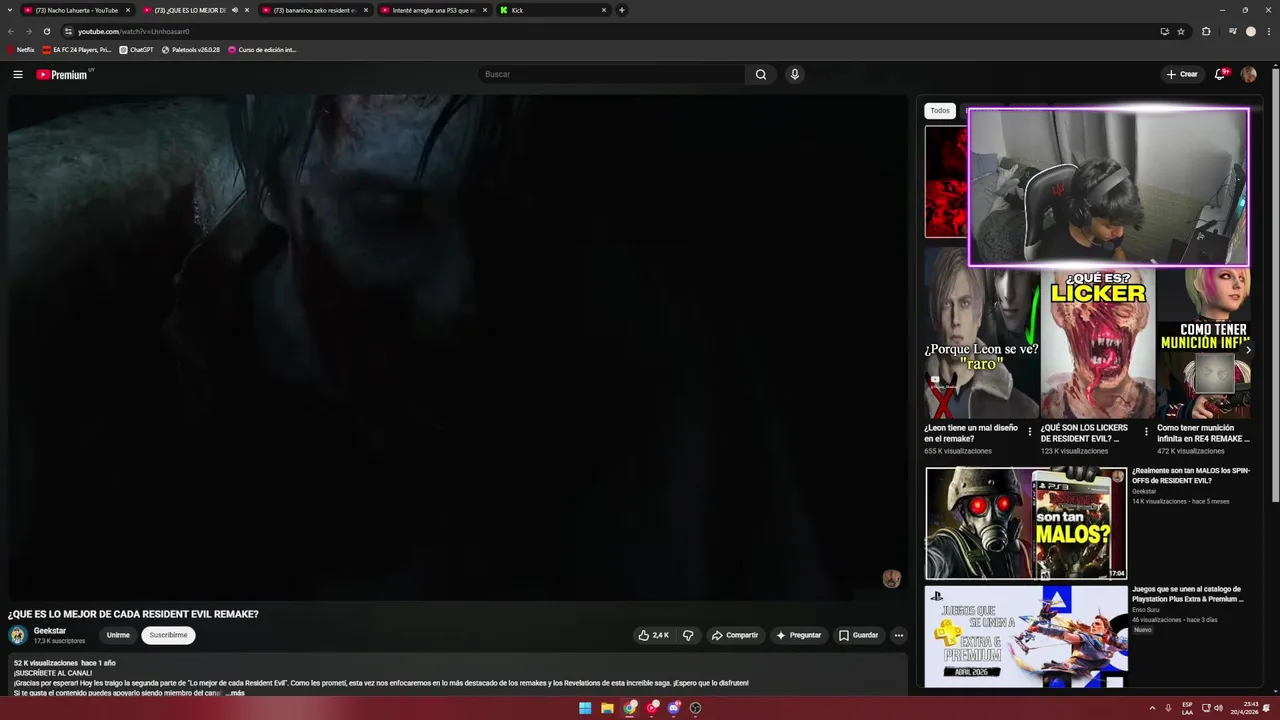Subscribe with the Suscribirme button
Screen dimensions: 1280x720
(x=168, y=635)
